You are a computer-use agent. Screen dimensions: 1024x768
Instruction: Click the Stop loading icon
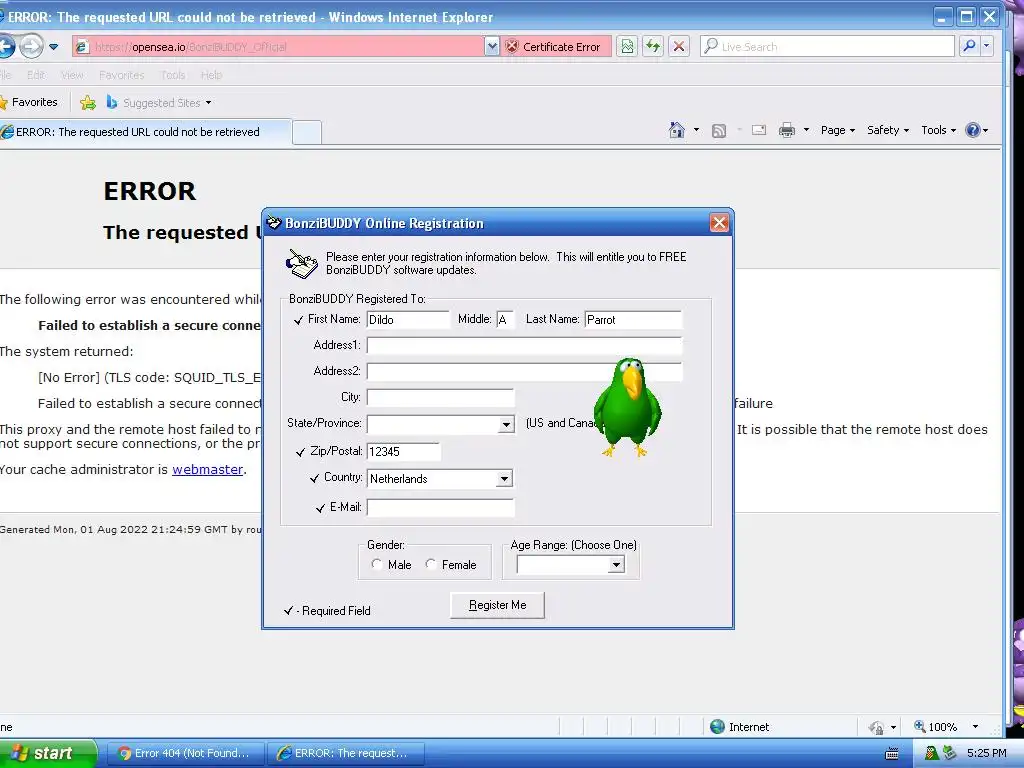pyautogui.click(x=679, y=46)
